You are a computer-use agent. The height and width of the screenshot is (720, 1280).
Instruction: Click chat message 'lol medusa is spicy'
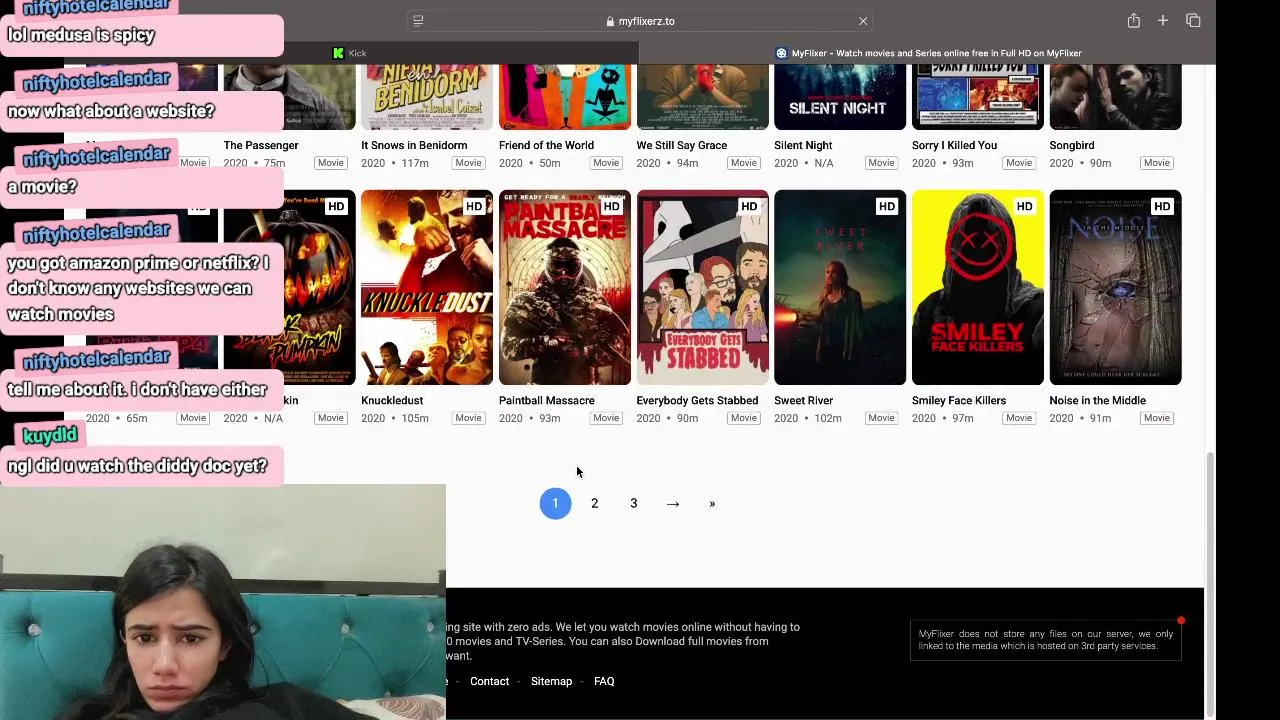[x=81, y=35]
